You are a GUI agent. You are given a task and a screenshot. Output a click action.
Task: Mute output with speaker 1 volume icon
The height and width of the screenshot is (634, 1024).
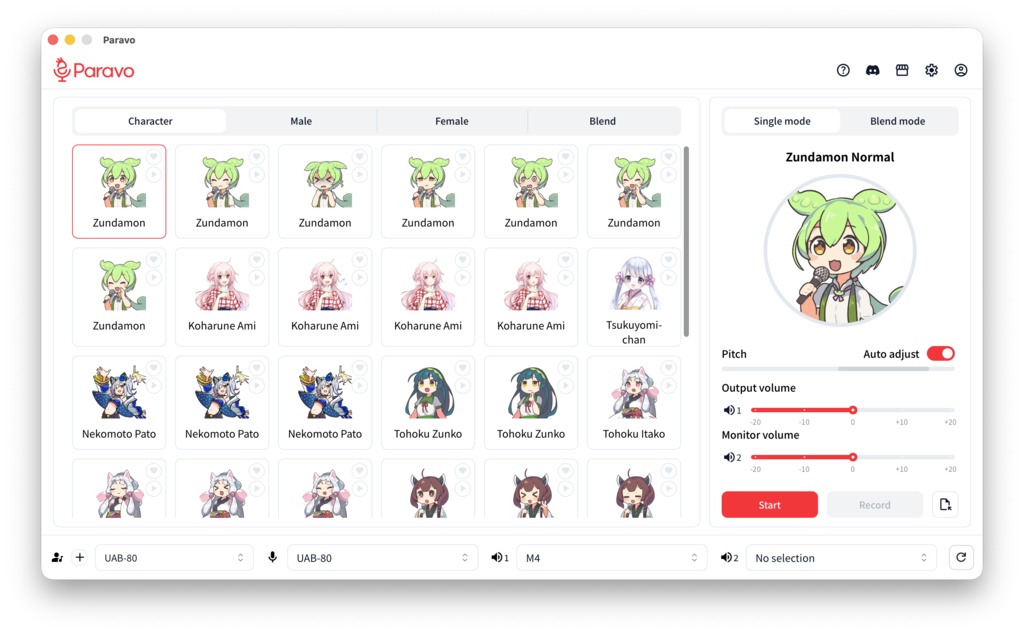click(732, 410)
